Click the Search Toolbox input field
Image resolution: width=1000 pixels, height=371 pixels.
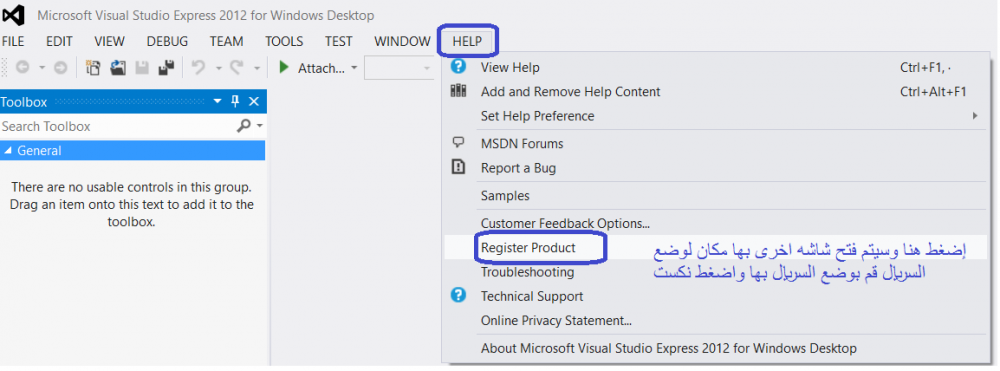pos(117,126)
